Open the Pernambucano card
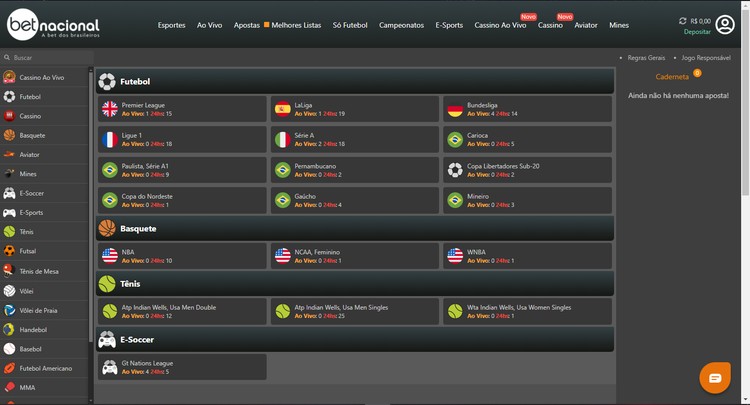Viewport: 750px width, 405px height. (355, 170)
